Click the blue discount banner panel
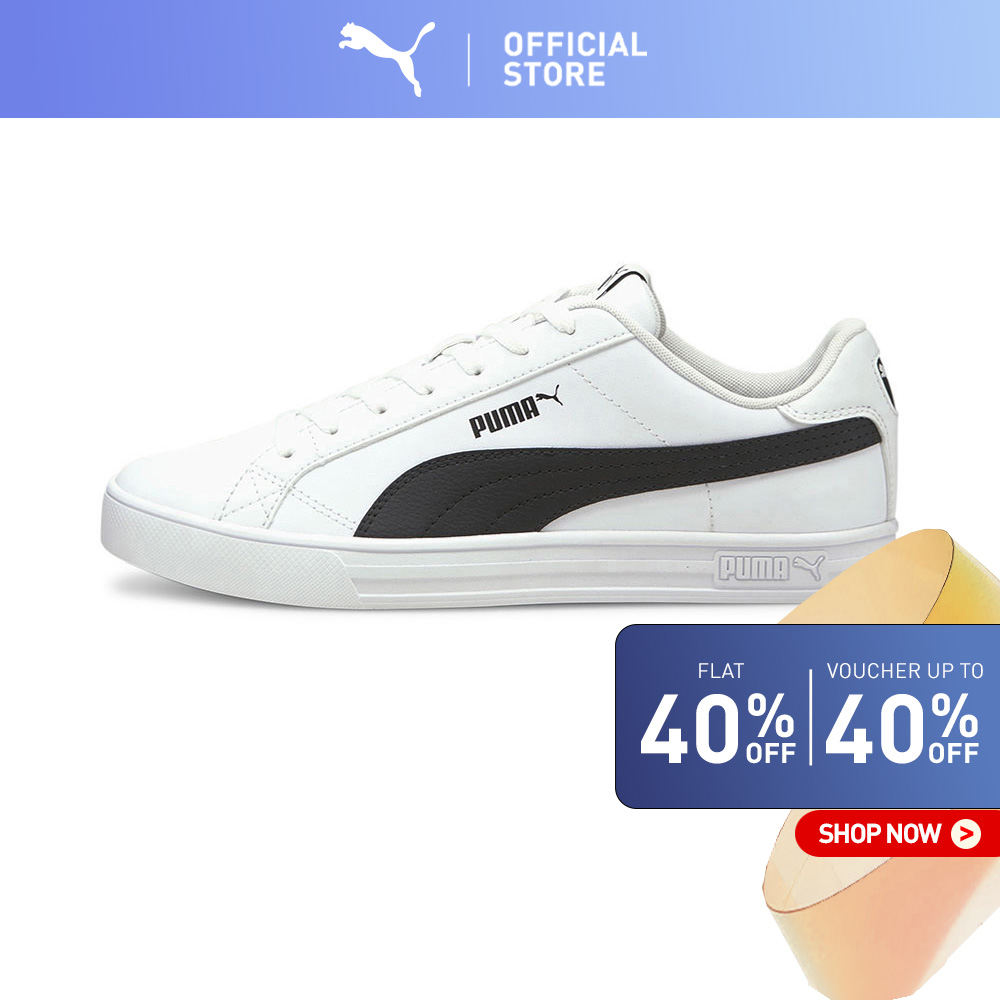The width and height of the screenshot is (1000, 1000). (x=807, y=716)
